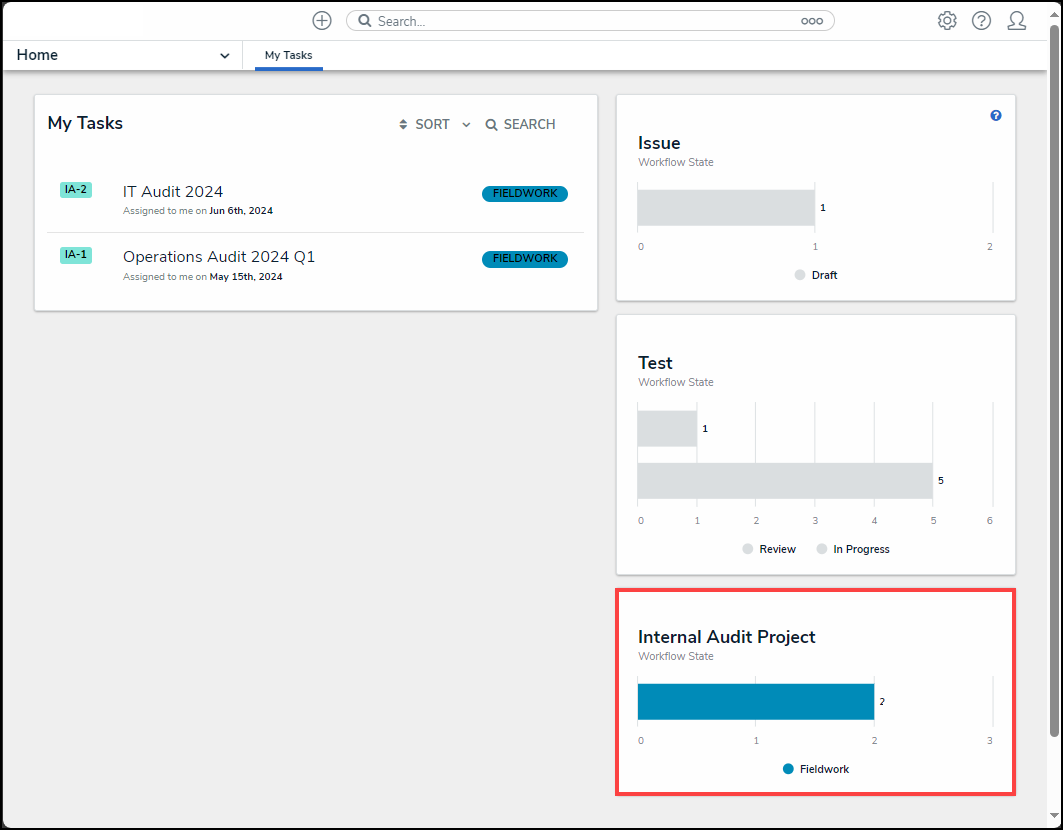The image size is (1063, 830).
Task: Click the magnifier icon in the top search bar
Action: (365, 21)
